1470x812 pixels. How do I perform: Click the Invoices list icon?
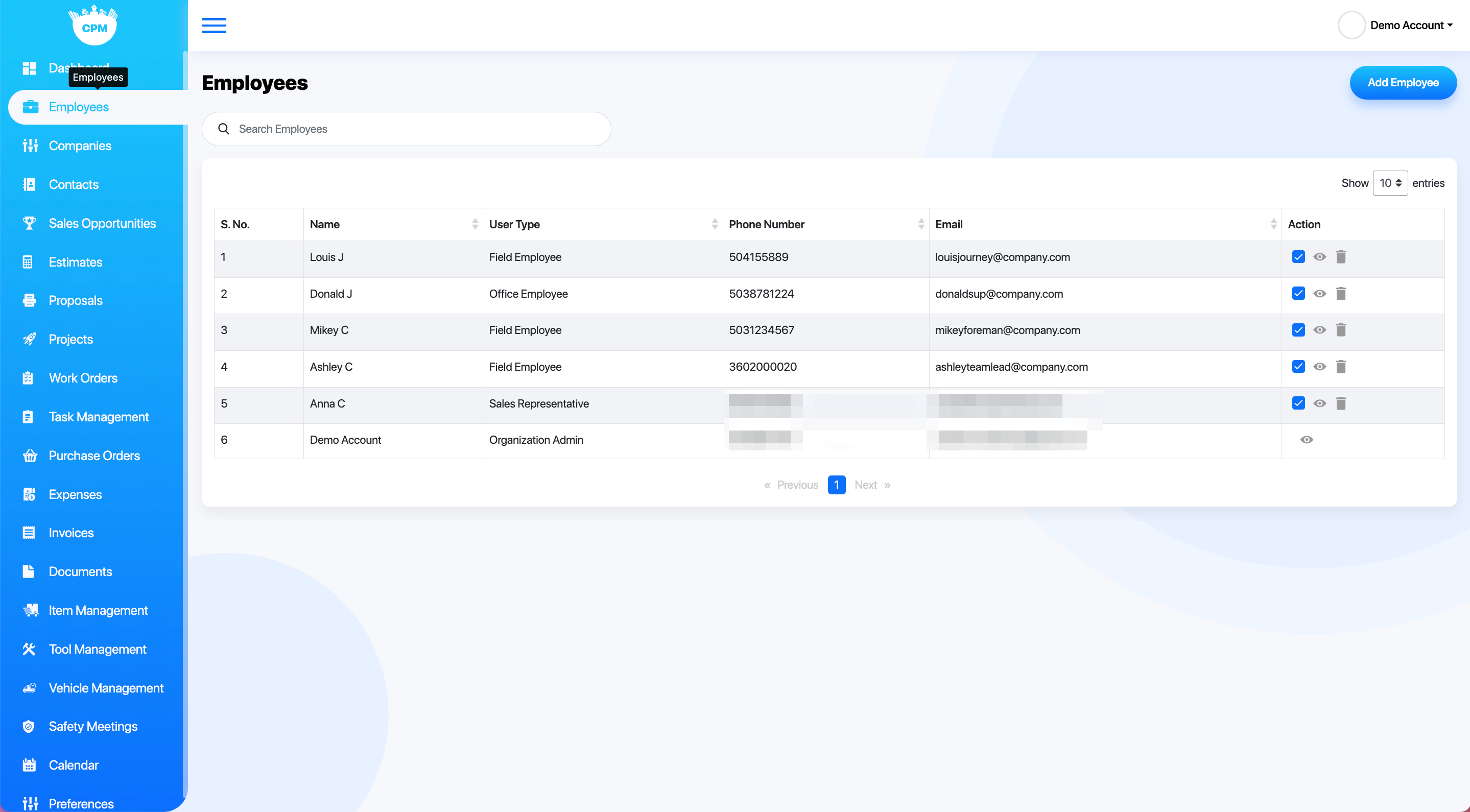coord(29,532)
